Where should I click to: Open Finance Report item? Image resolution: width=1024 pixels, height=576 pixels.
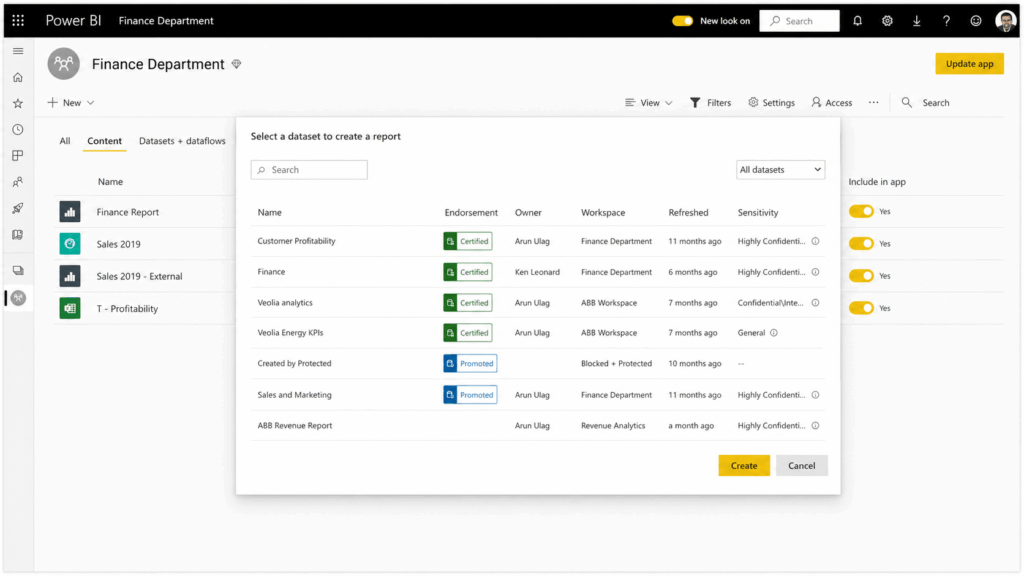127,212
